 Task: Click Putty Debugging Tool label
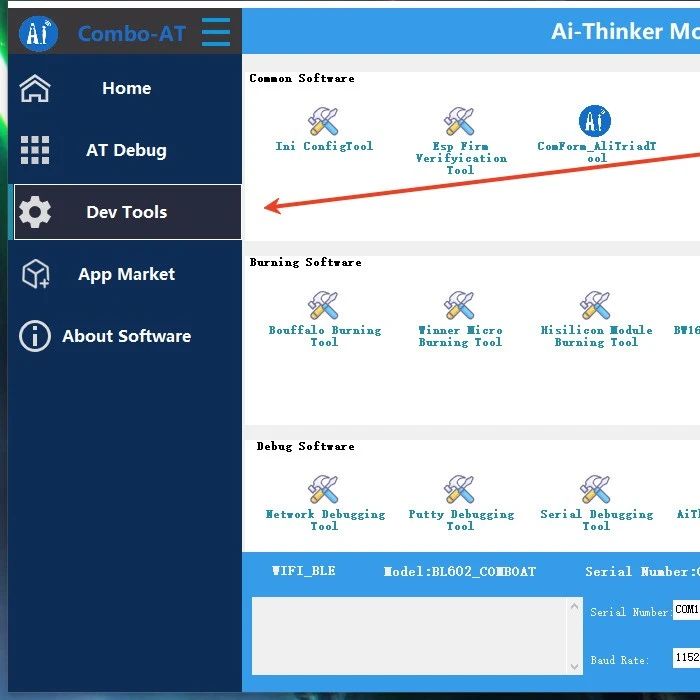point(461,520)
